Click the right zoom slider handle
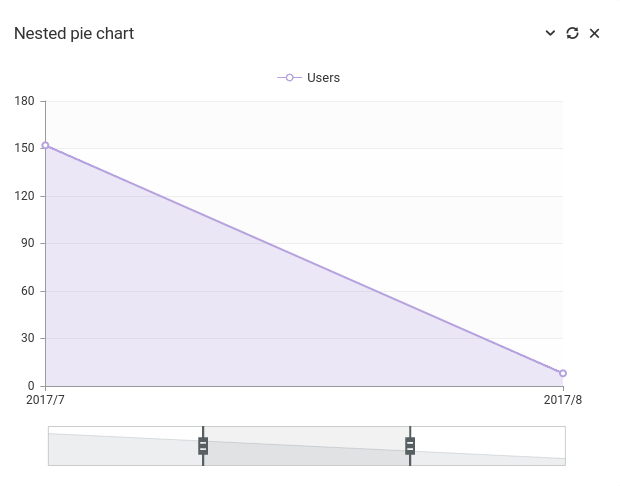620x486 pixels. pyautogui.click(x=410, y=446)
